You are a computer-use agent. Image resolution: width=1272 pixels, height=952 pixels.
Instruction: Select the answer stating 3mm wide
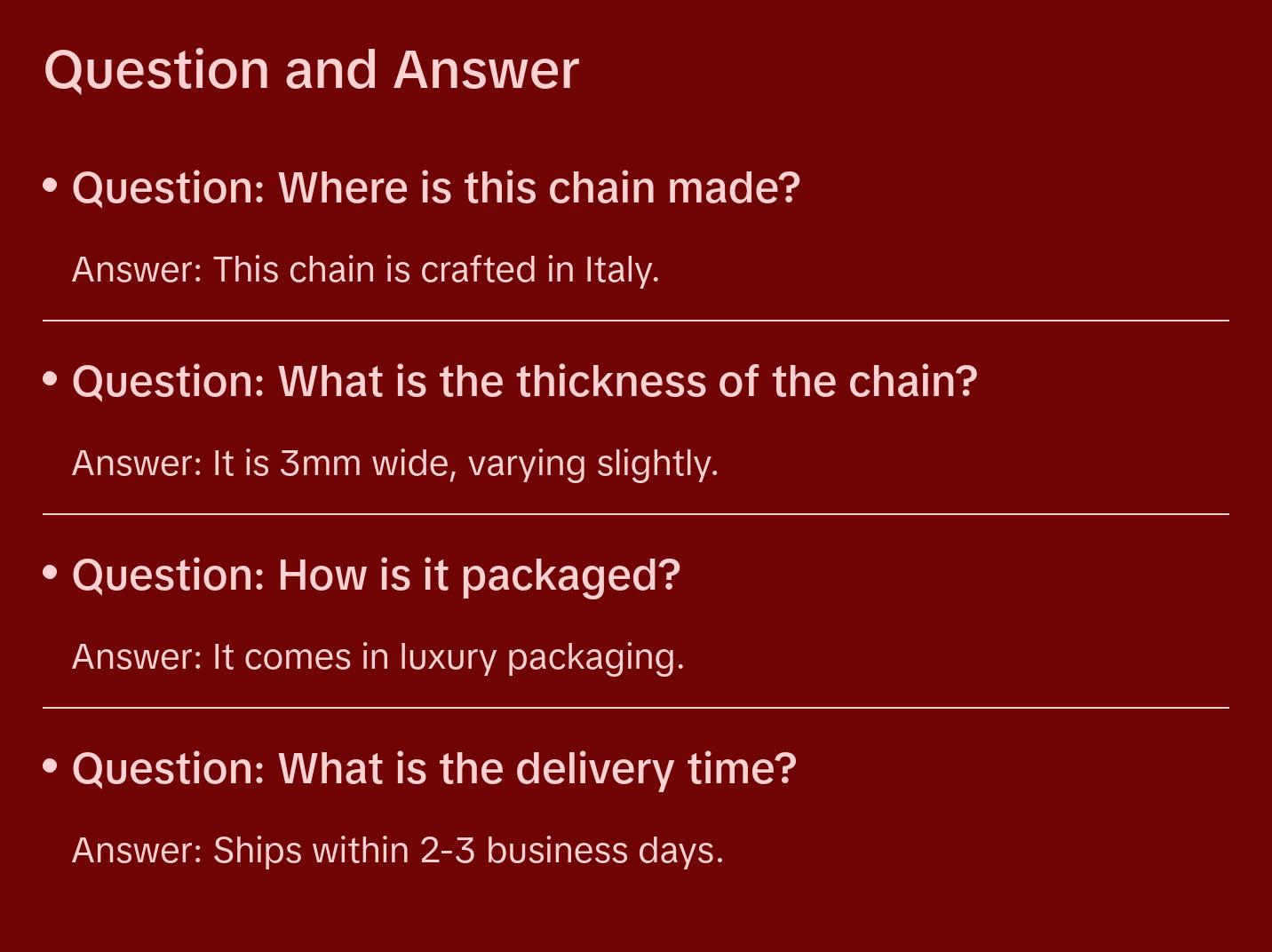click(394, 464)
